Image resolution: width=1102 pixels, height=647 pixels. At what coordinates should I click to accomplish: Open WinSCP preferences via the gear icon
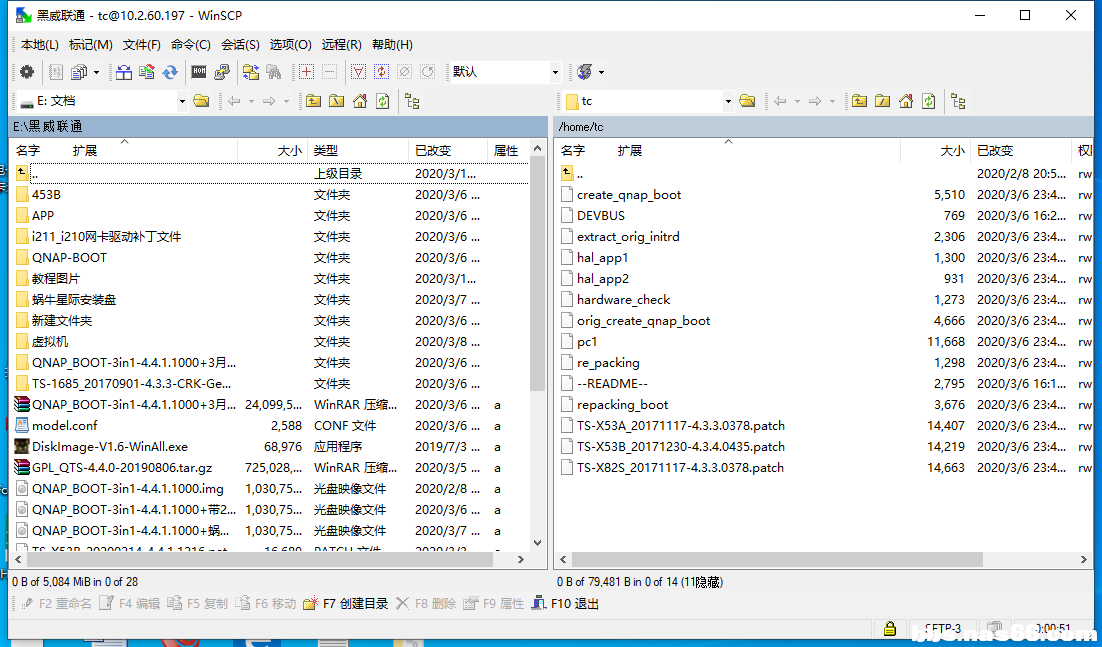[27, 71]
